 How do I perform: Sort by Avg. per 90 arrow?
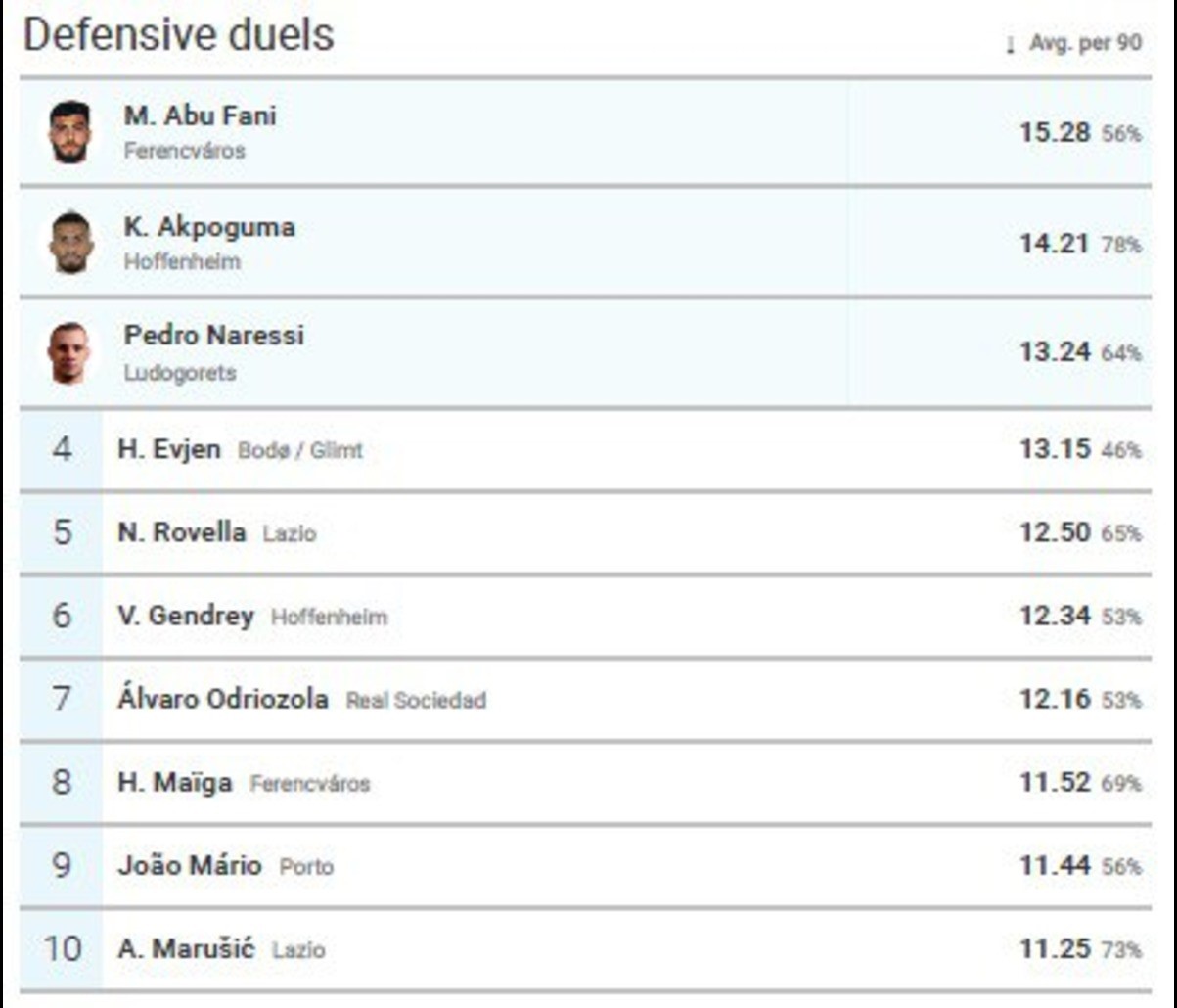coord(1010,45)
